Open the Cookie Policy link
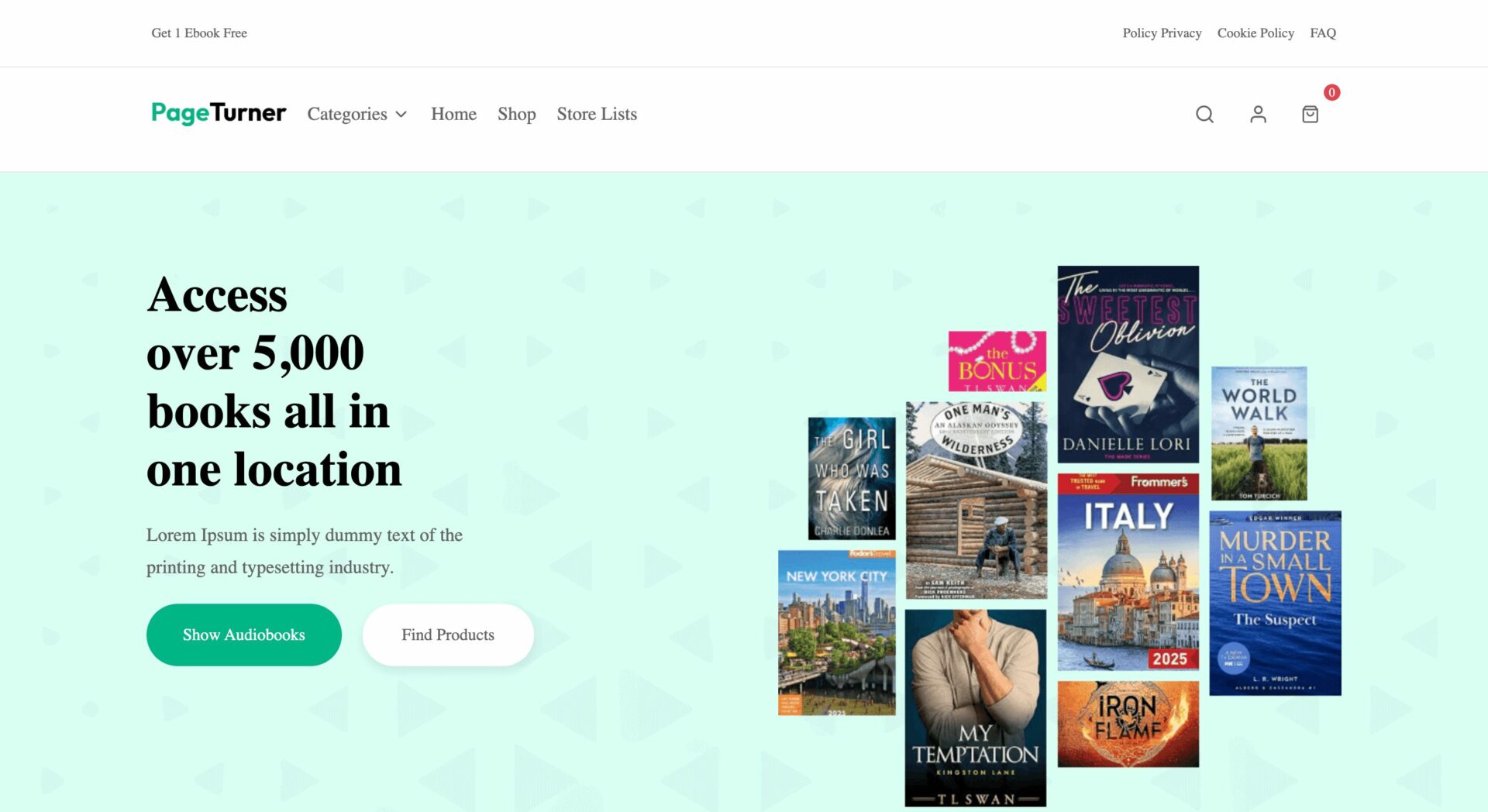The height and width of the screenshot is (812, 1488). [x=1255, y=33]
